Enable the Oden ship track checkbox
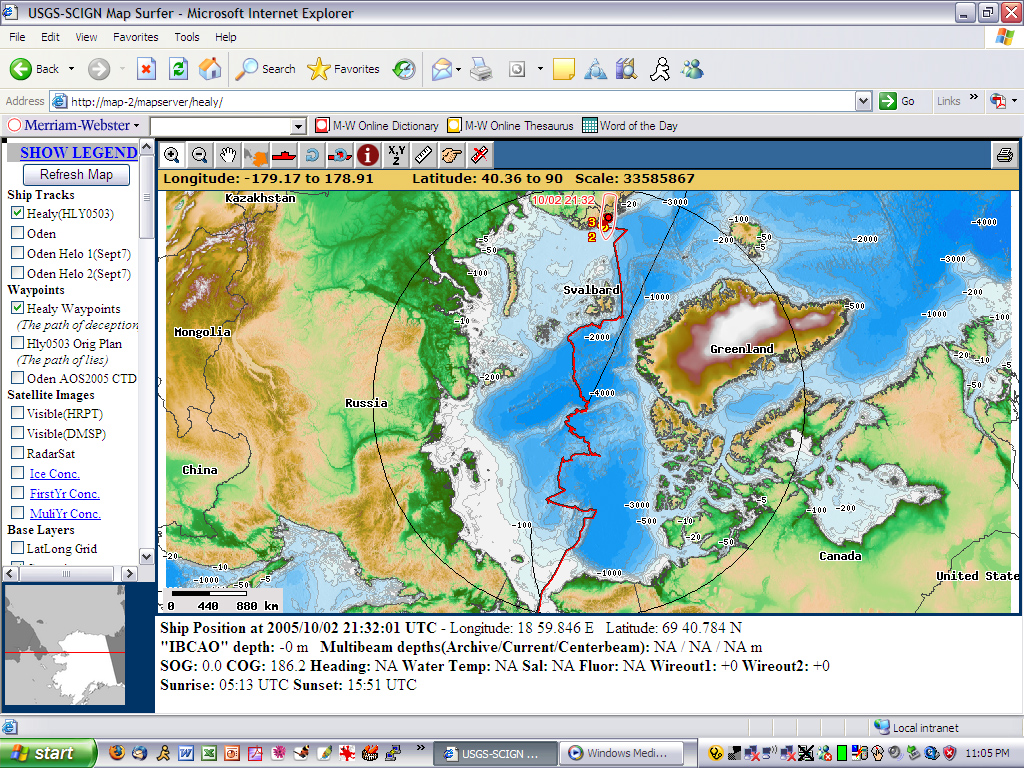 pyautogui.click(x=18, y=233)
